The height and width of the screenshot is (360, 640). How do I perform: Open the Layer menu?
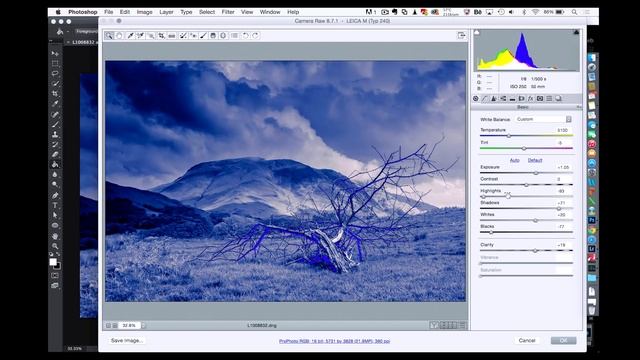(166, 12)
